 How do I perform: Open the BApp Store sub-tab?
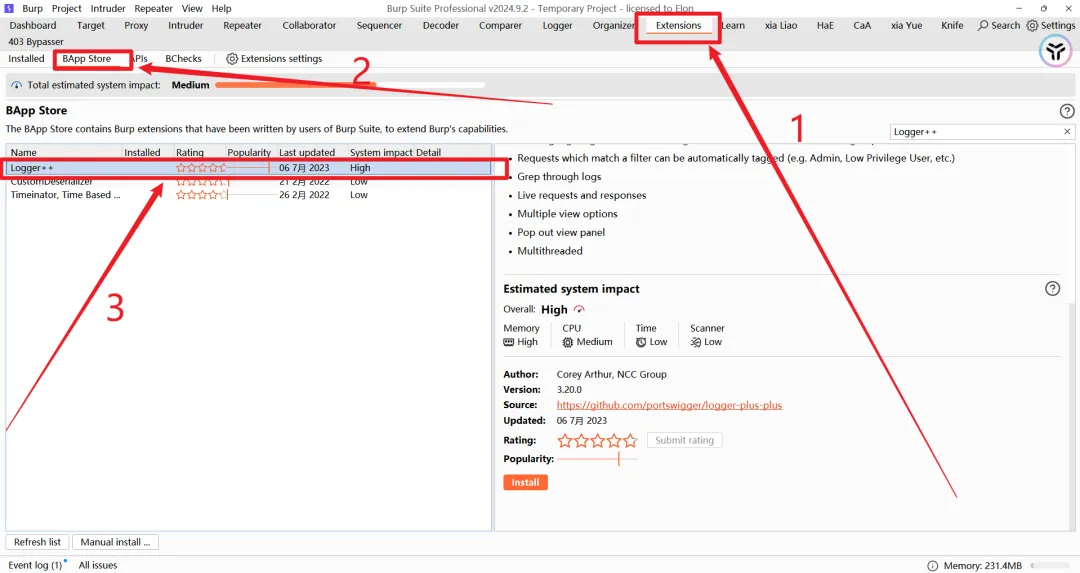87,59
